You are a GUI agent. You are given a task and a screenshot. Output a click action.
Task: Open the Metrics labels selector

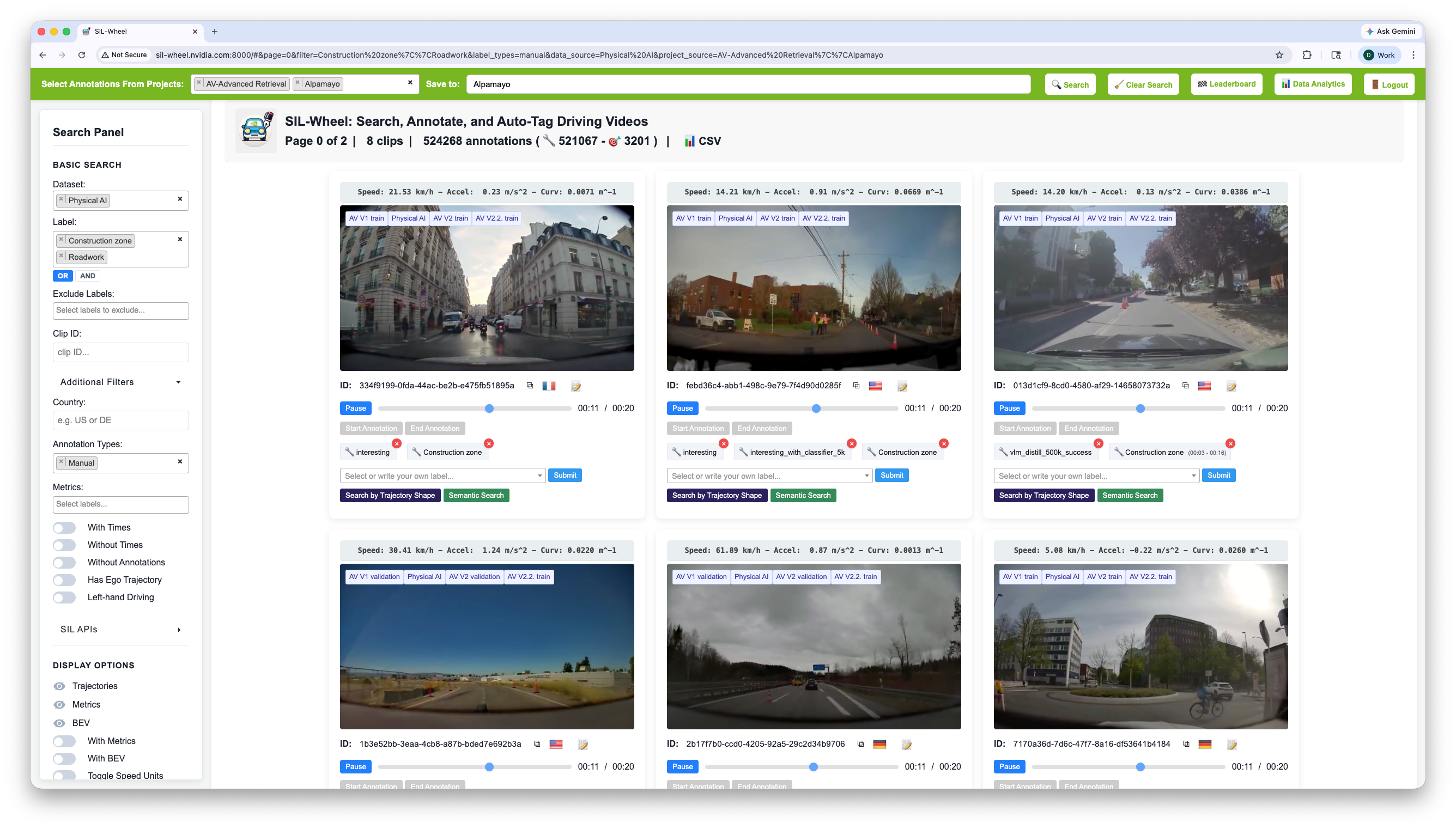tap(121, 504)
